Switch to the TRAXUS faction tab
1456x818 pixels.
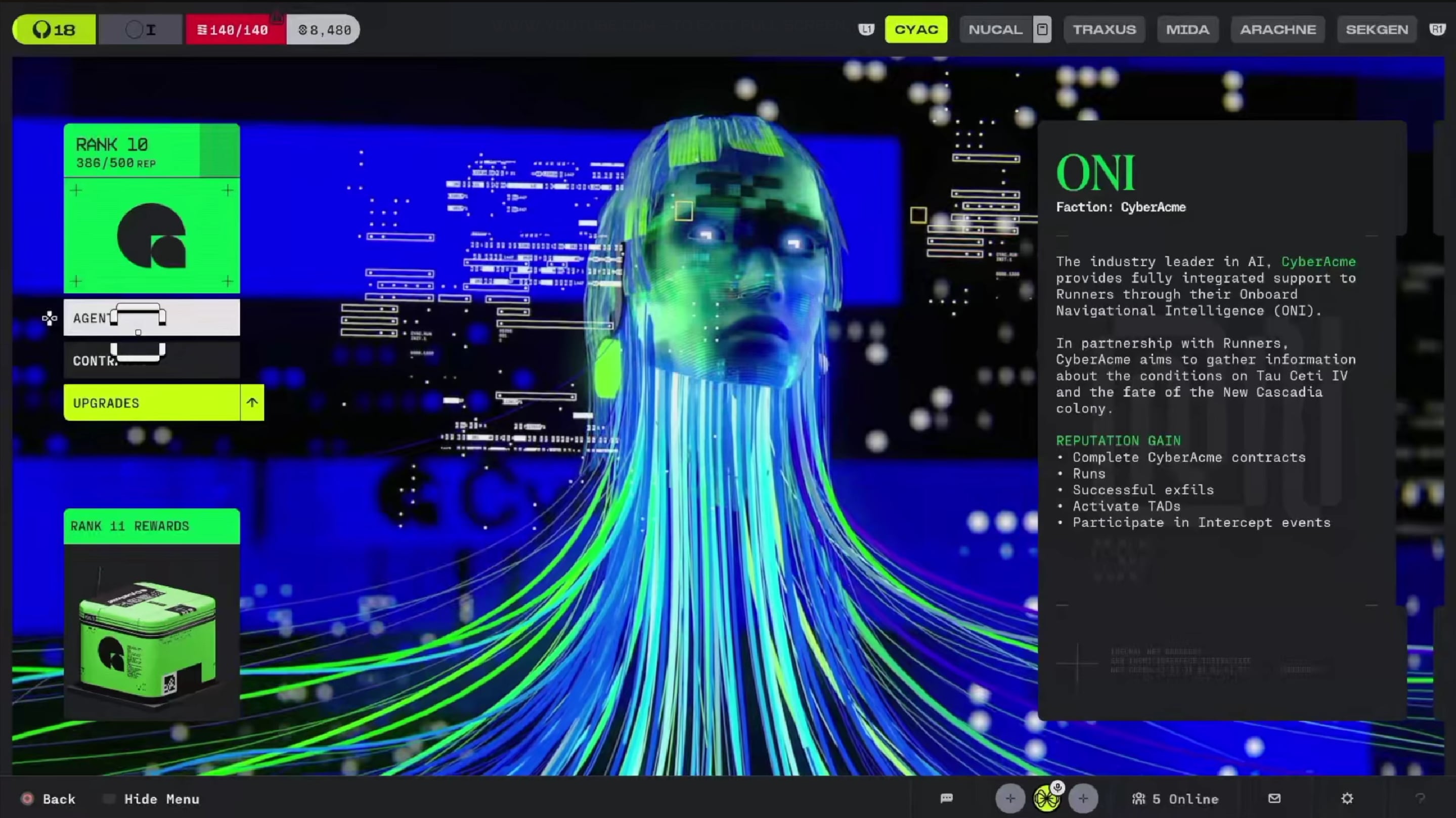(x=1104, y=29)
